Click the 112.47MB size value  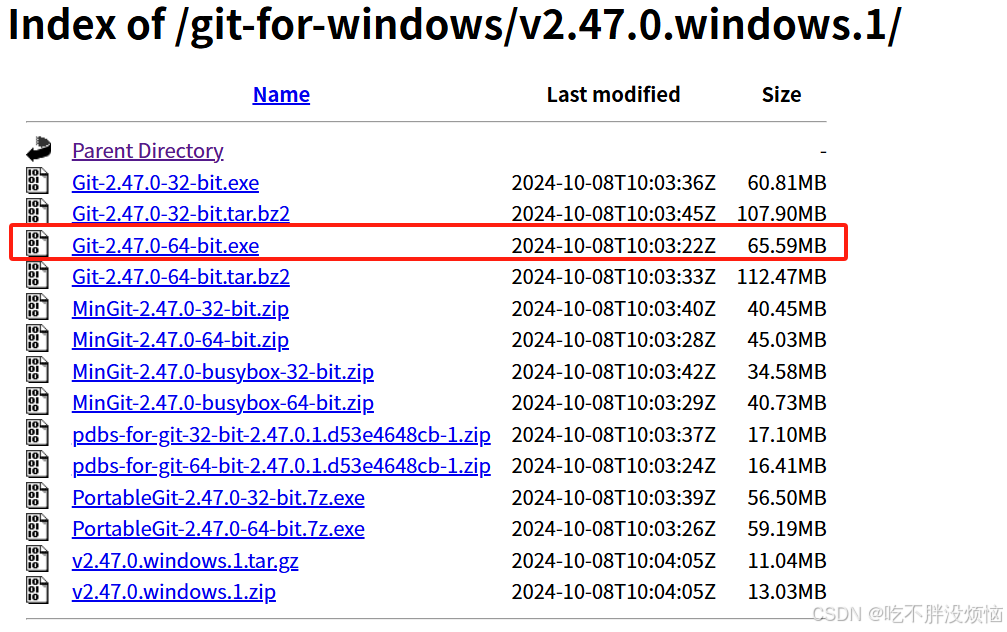782,277
